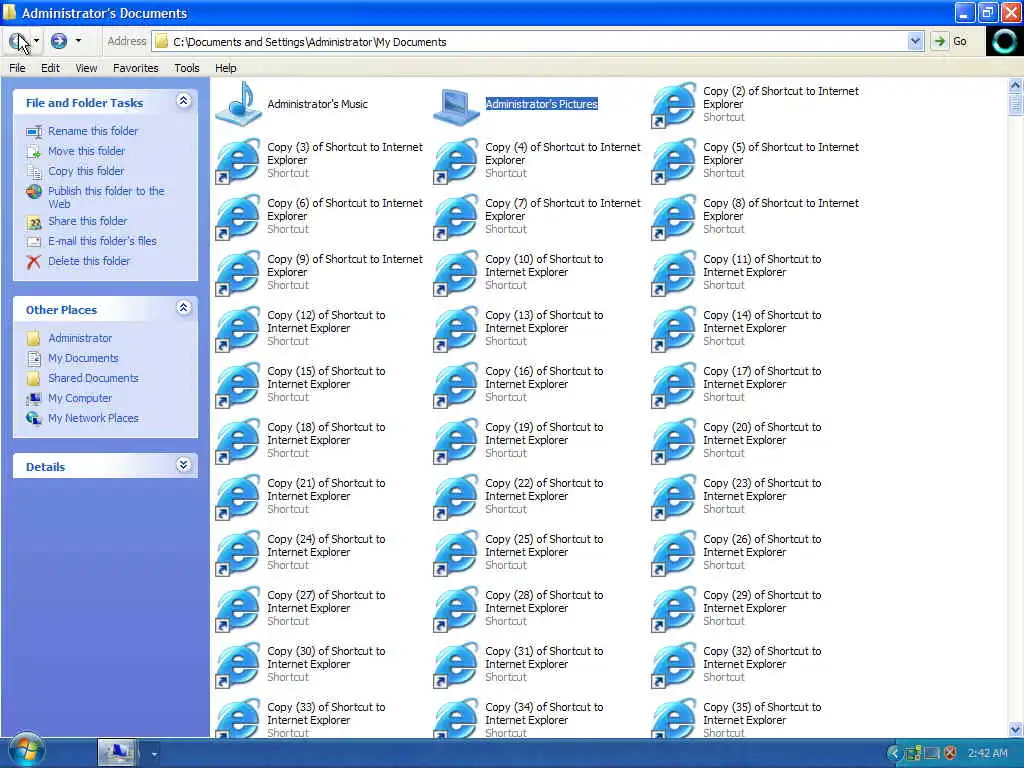Open the Back button history dropdown arrow
Image resolution: width=1024 pixels, height=768 pixels.
37,41
